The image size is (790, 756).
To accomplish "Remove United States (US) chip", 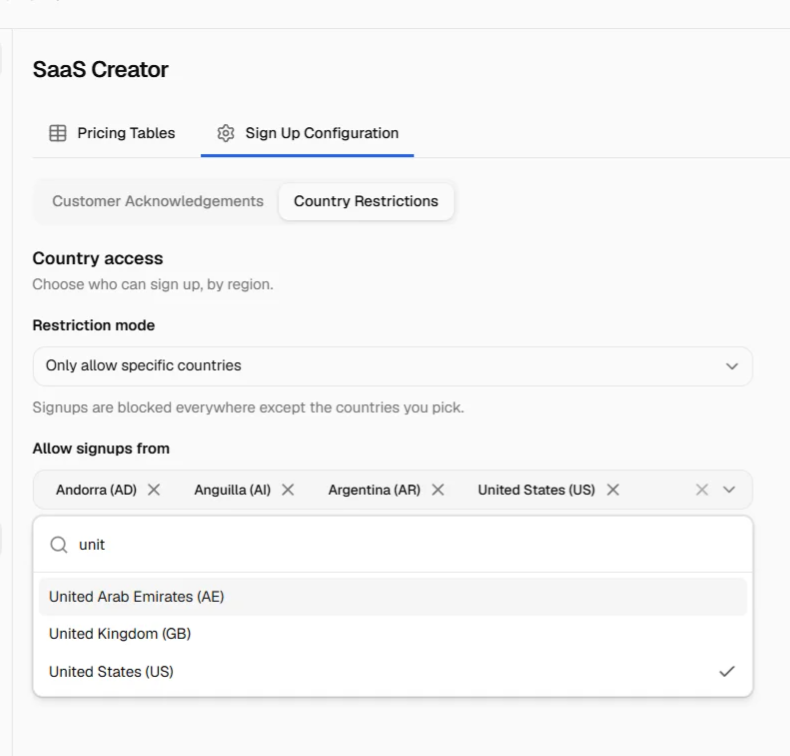I will pyautogui.click(x=613, y=490).
